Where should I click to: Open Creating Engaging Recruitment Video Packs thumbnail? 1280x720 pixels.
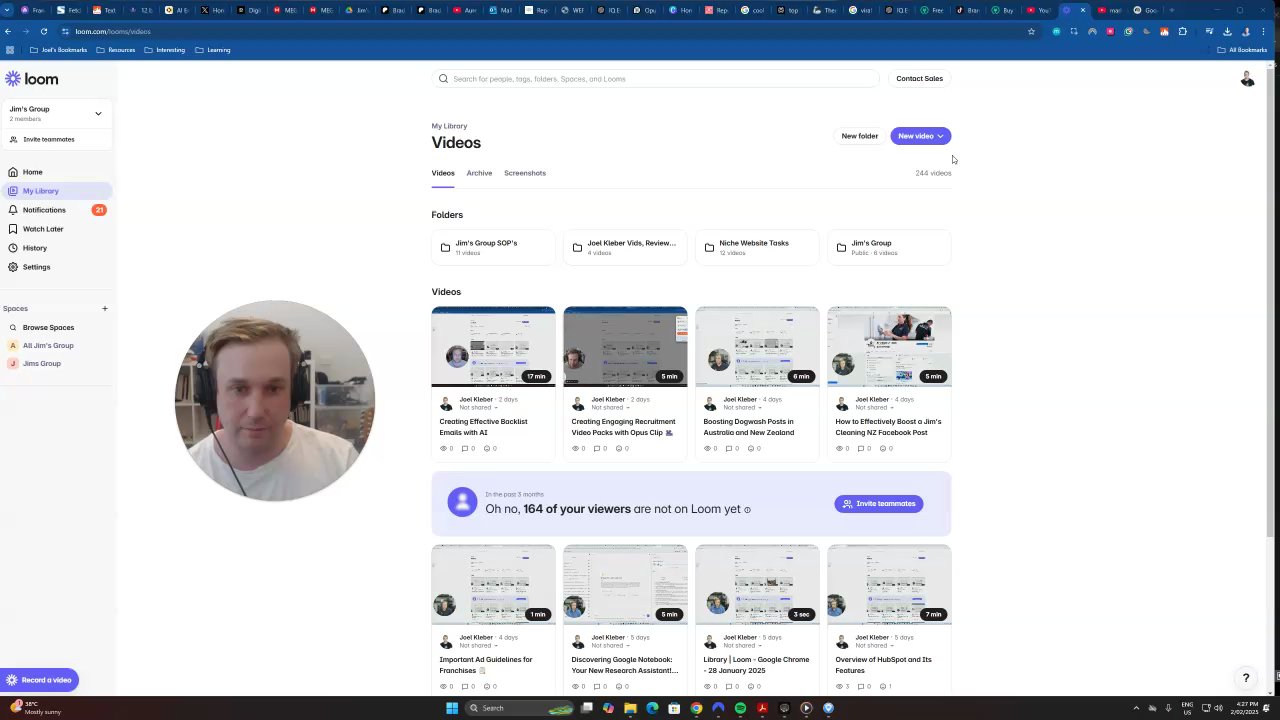[x=625, y=346]
